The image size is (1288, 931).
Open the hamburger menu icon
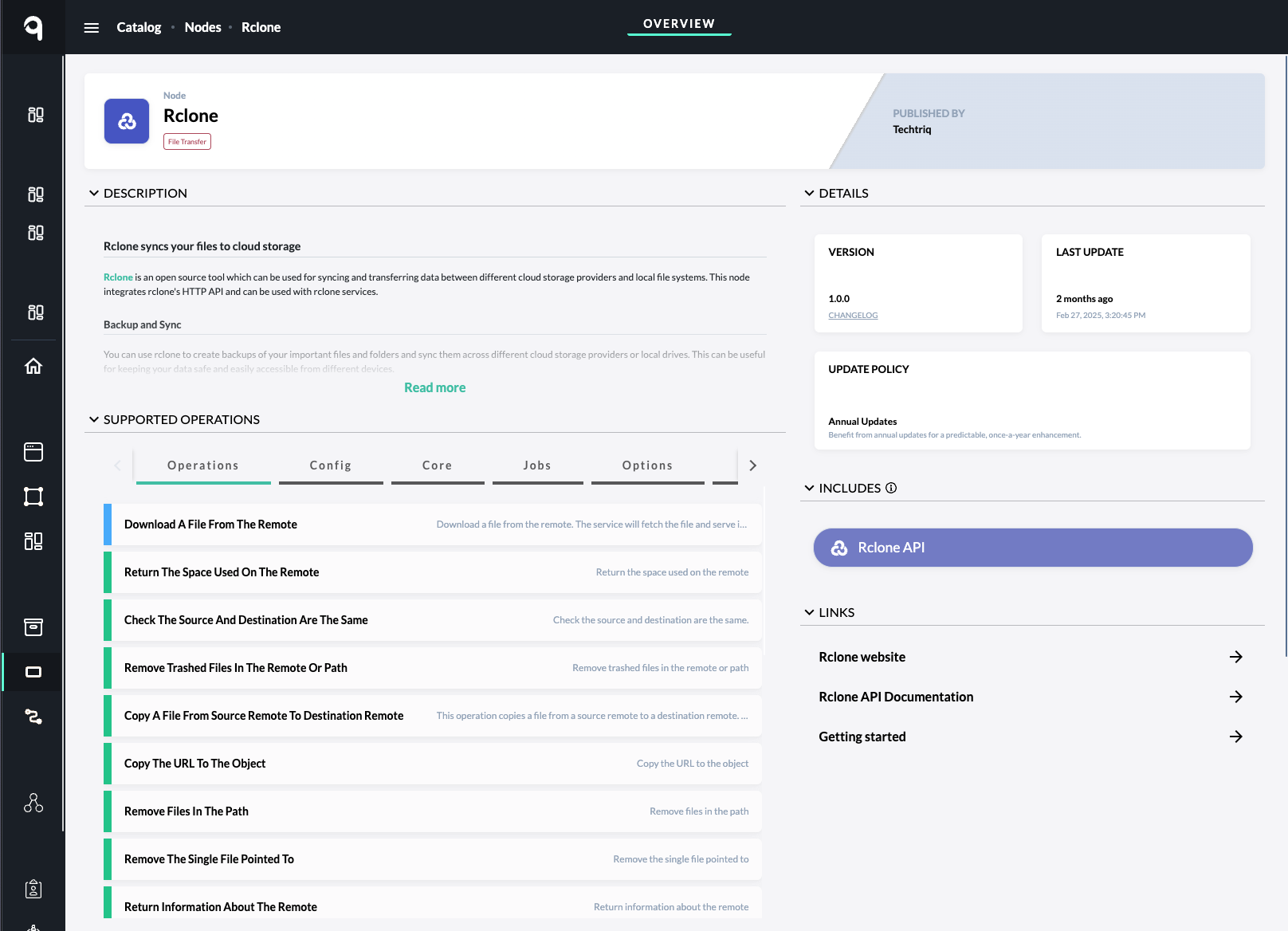coord(92,28)
